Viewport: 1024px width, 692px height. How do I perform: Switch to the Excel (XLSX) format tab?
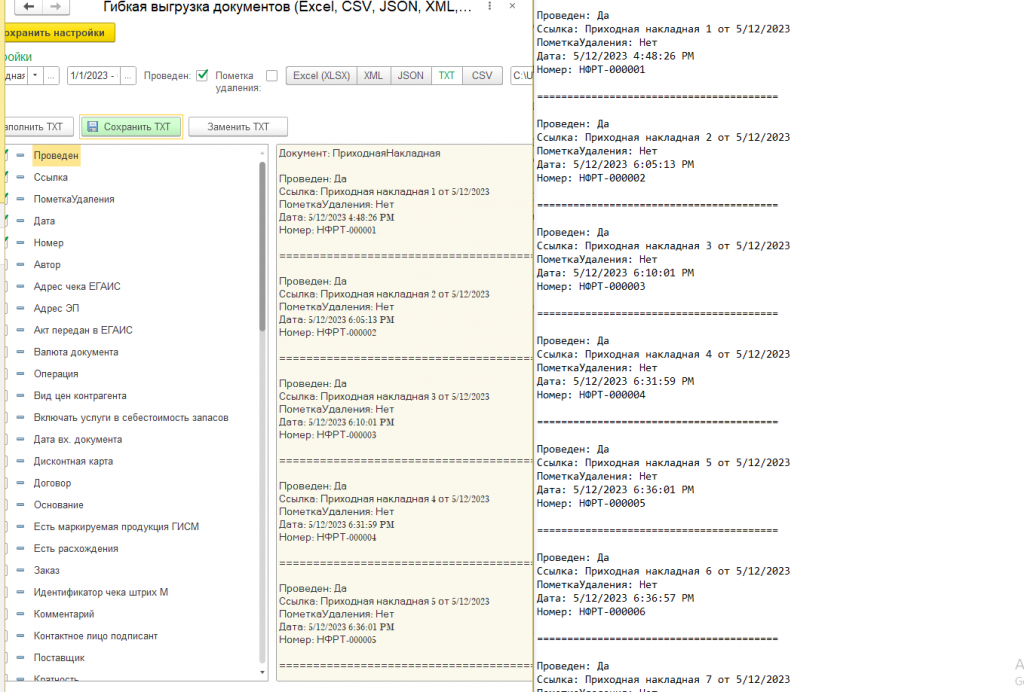[321, 76]
